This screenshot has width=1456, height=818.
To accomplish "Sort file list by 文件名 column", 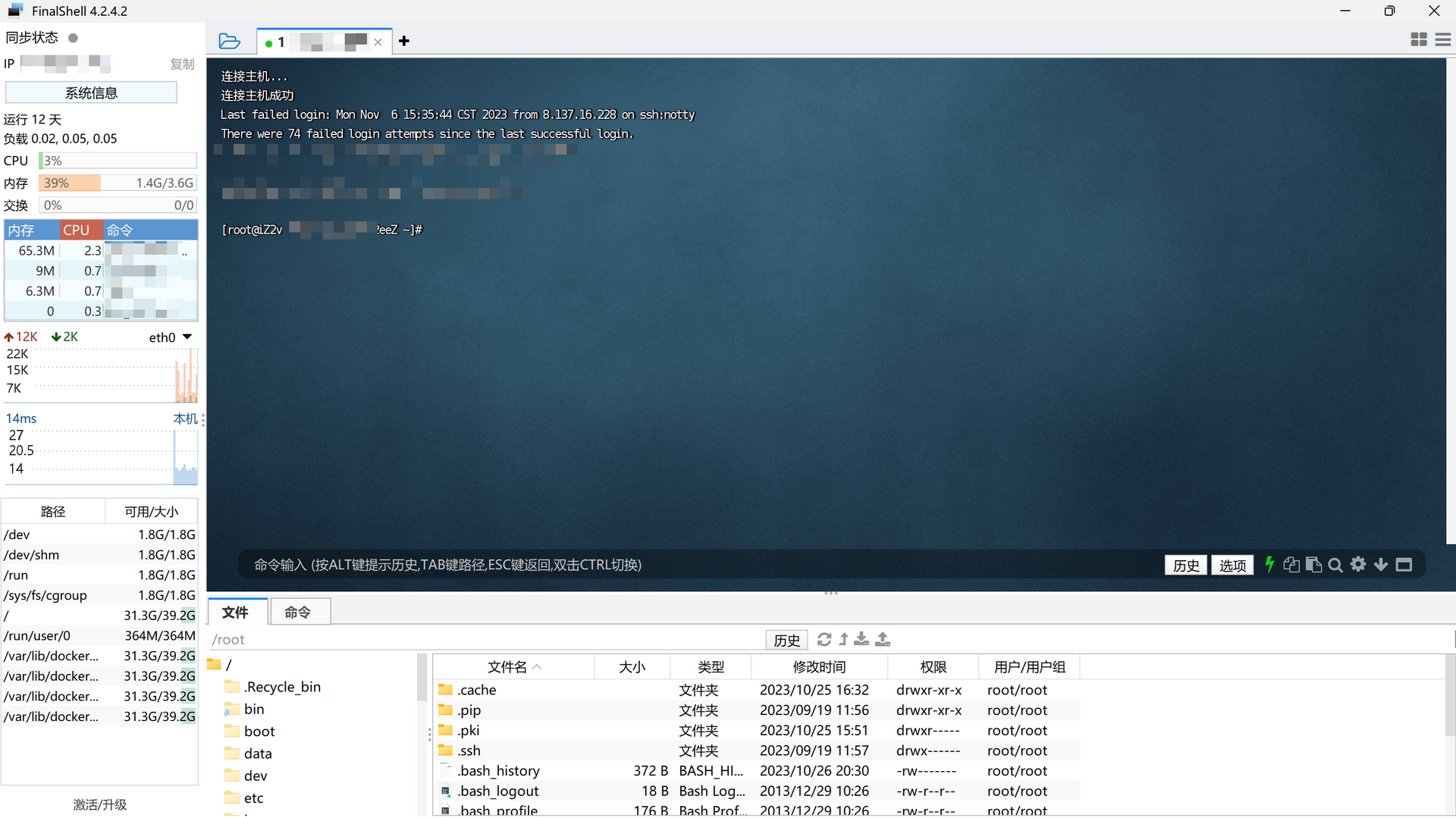I will point(513,666).
